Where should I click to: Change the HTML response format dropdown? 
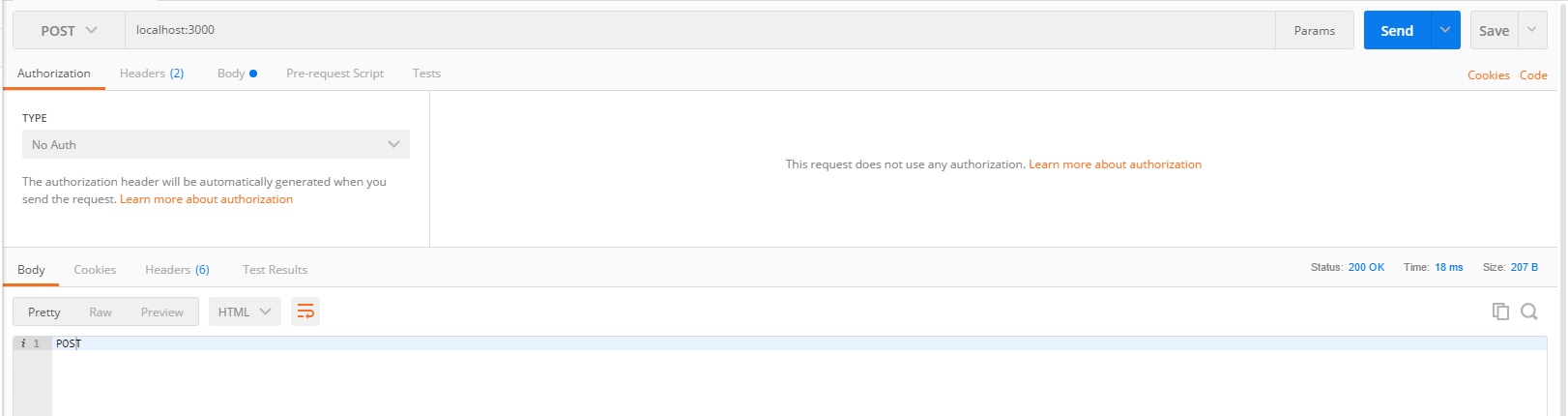[245, 312]
